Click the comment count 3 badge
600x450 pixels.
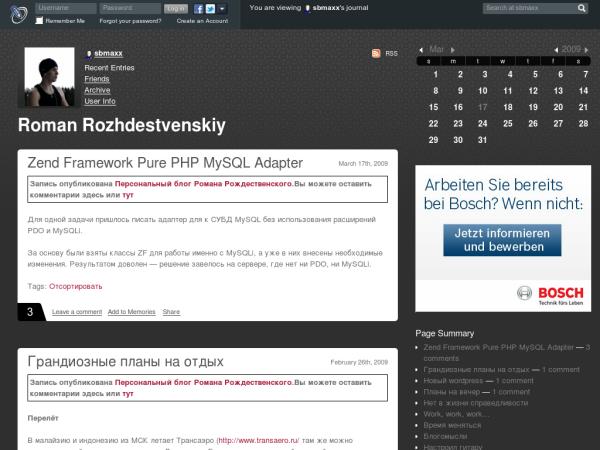(x=30, y=312)
